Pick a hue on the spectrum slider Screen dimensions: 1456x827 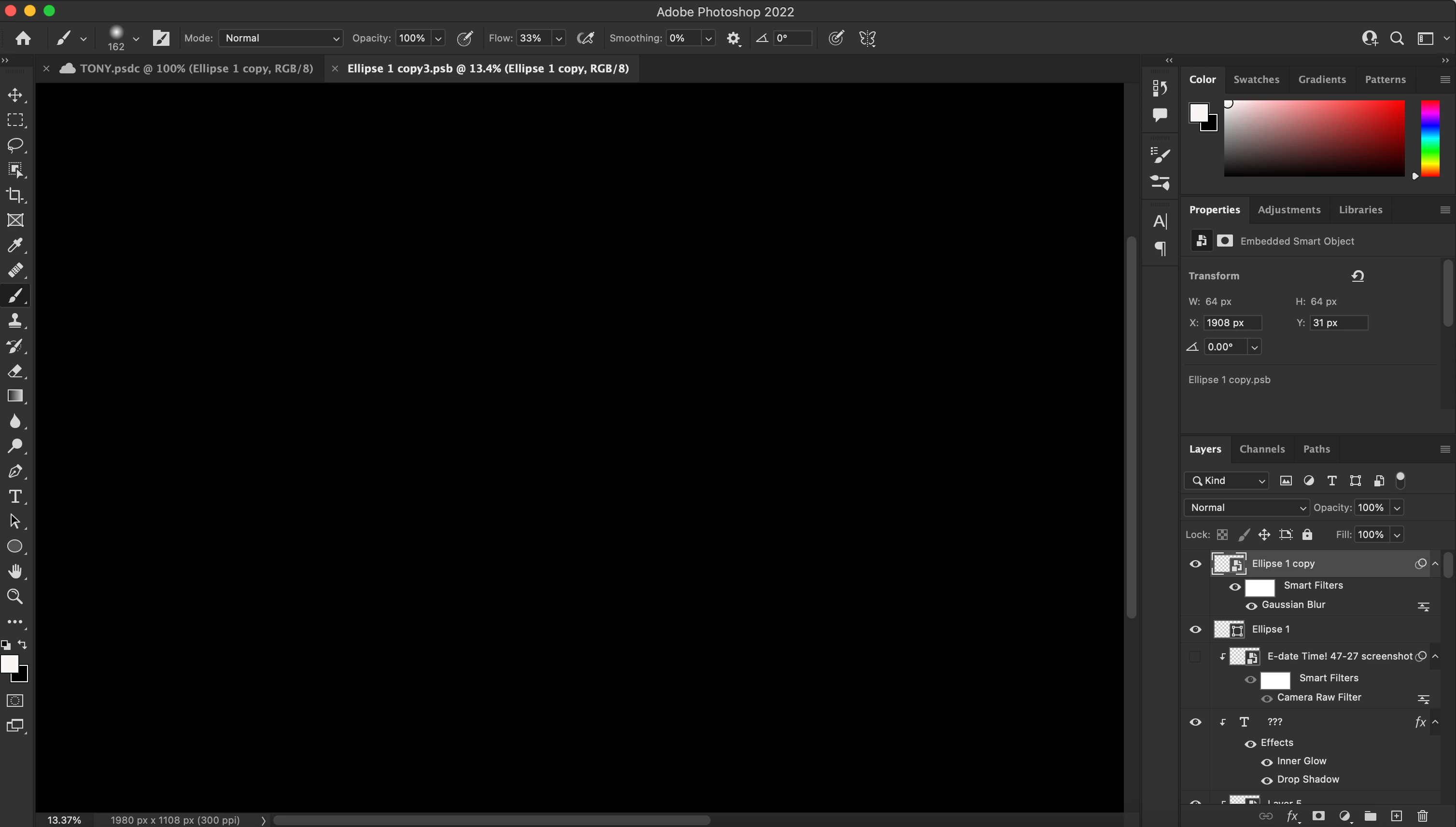point(1430,138)
